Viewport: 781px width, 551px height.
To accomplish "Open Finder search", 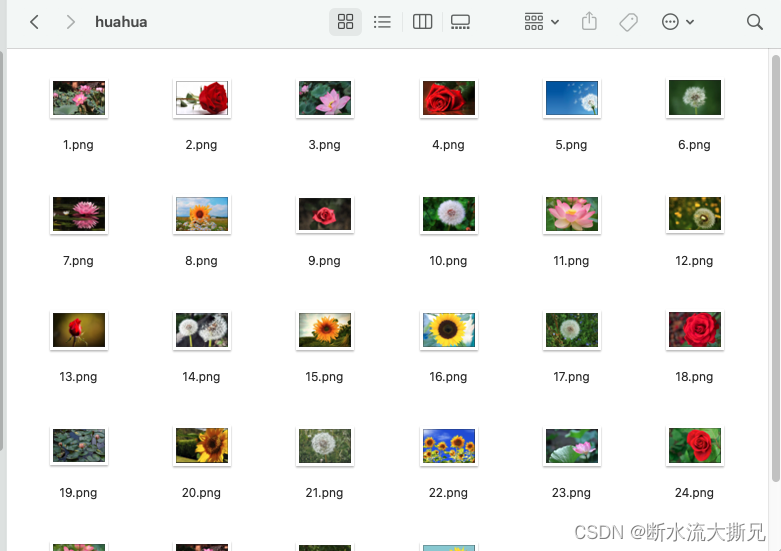I will [755, 22].
